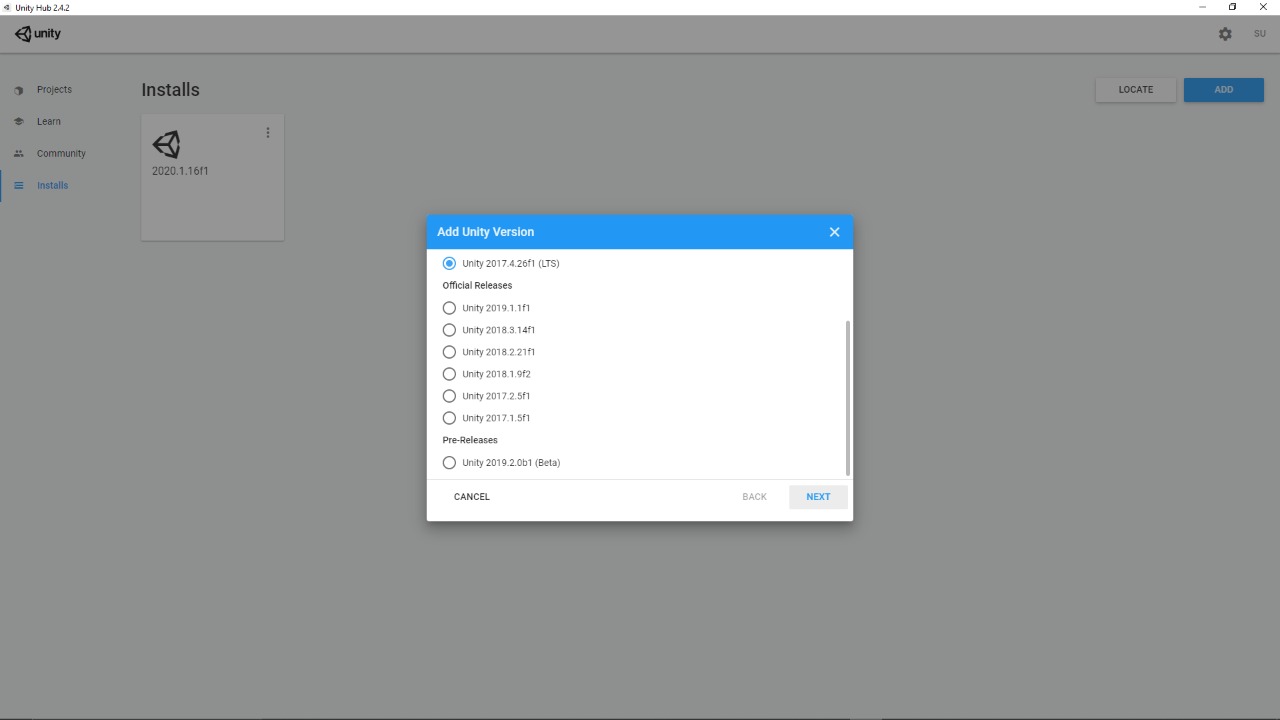Select Unity 2019.2.0b1 (Beta) radio button
Image resolution: width=1280 pixels, height=720 pixels.
[x=449, y=463]
